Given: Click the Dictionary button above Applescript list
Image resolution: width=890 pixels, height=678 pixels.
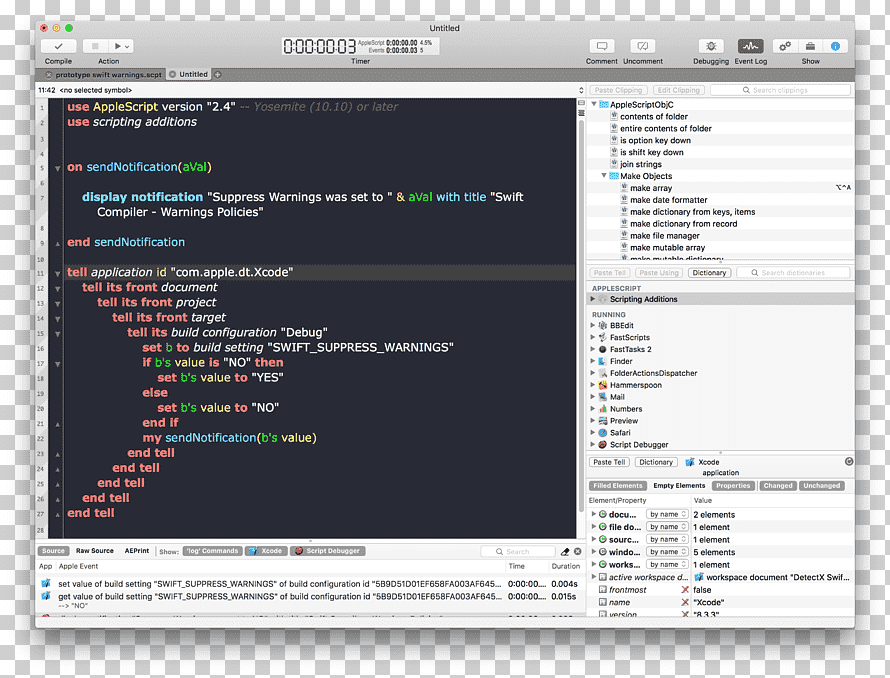Looking at the screenshot, I should coord(710,273).
